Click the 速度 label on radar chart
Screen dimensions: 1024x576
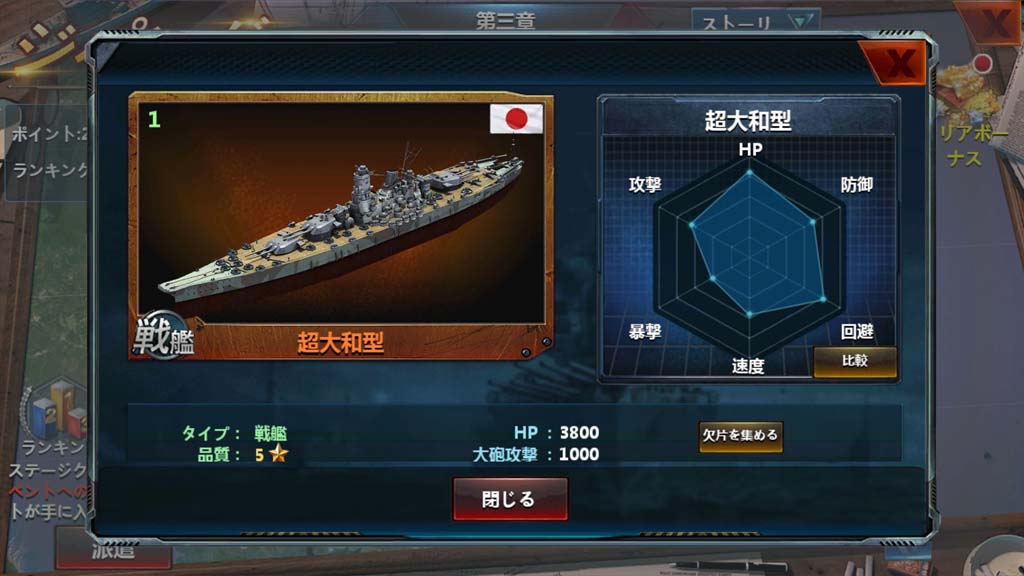click(x=748, y=366)
